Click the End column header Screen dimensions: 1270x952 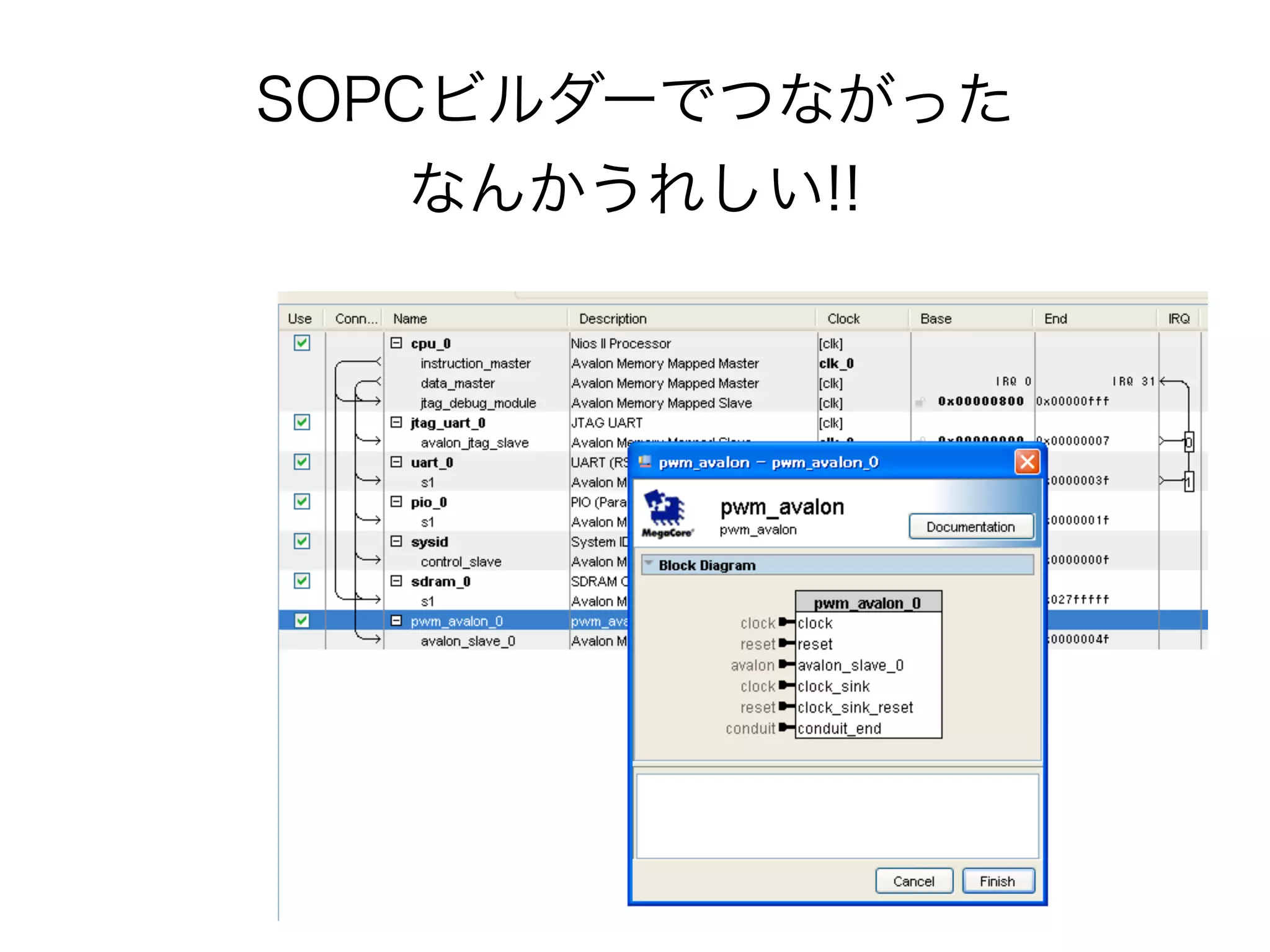pyautogui.click(x=1096, y=319)
